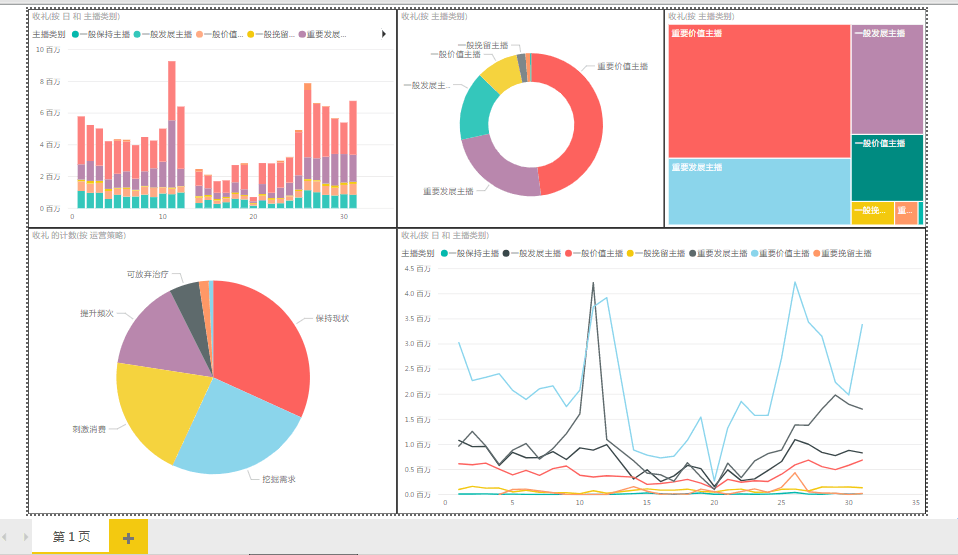The image size is (958, 555).
Task: Open the 第 1 页 page tab
Action: click(71, 537)
